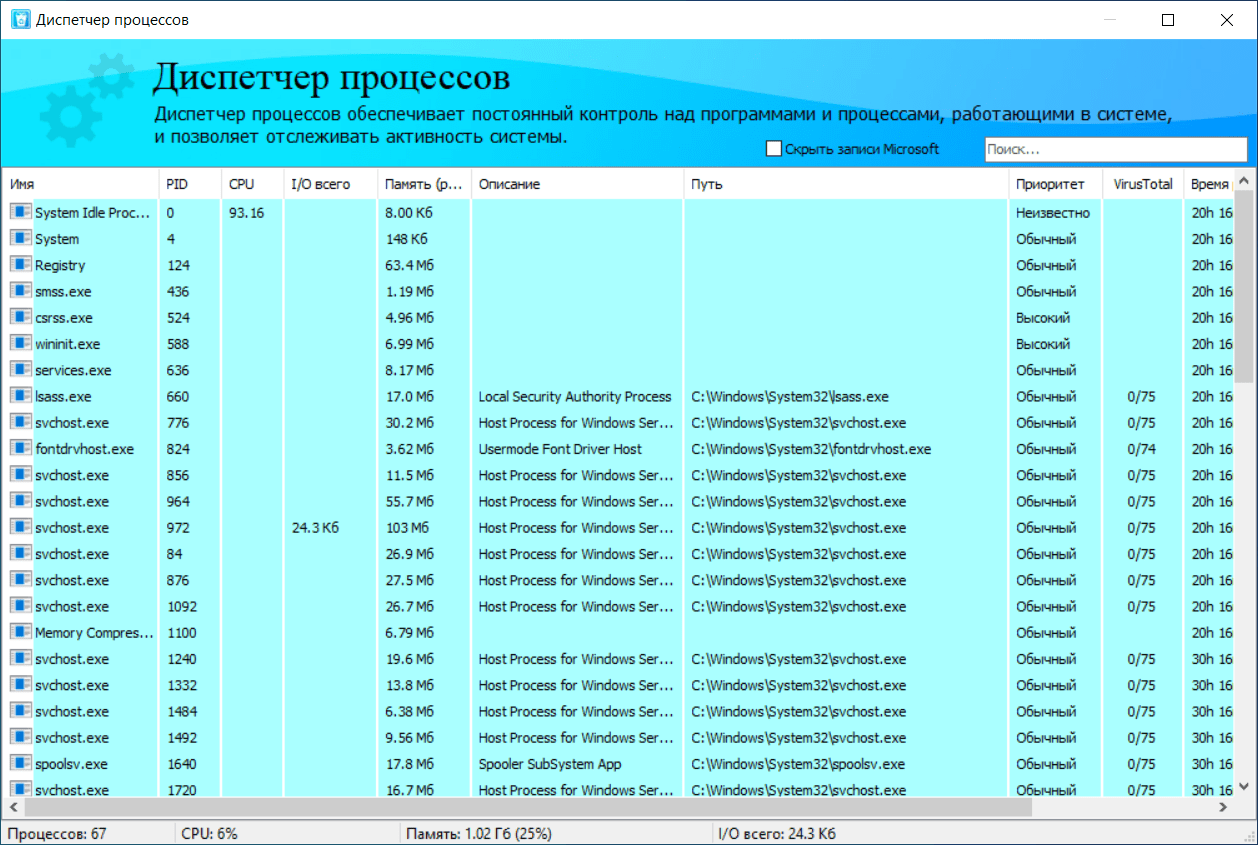Screen dimensions: 1258x845
Task: Click the Spooler SubSystem App description
Action: (550, 764)
